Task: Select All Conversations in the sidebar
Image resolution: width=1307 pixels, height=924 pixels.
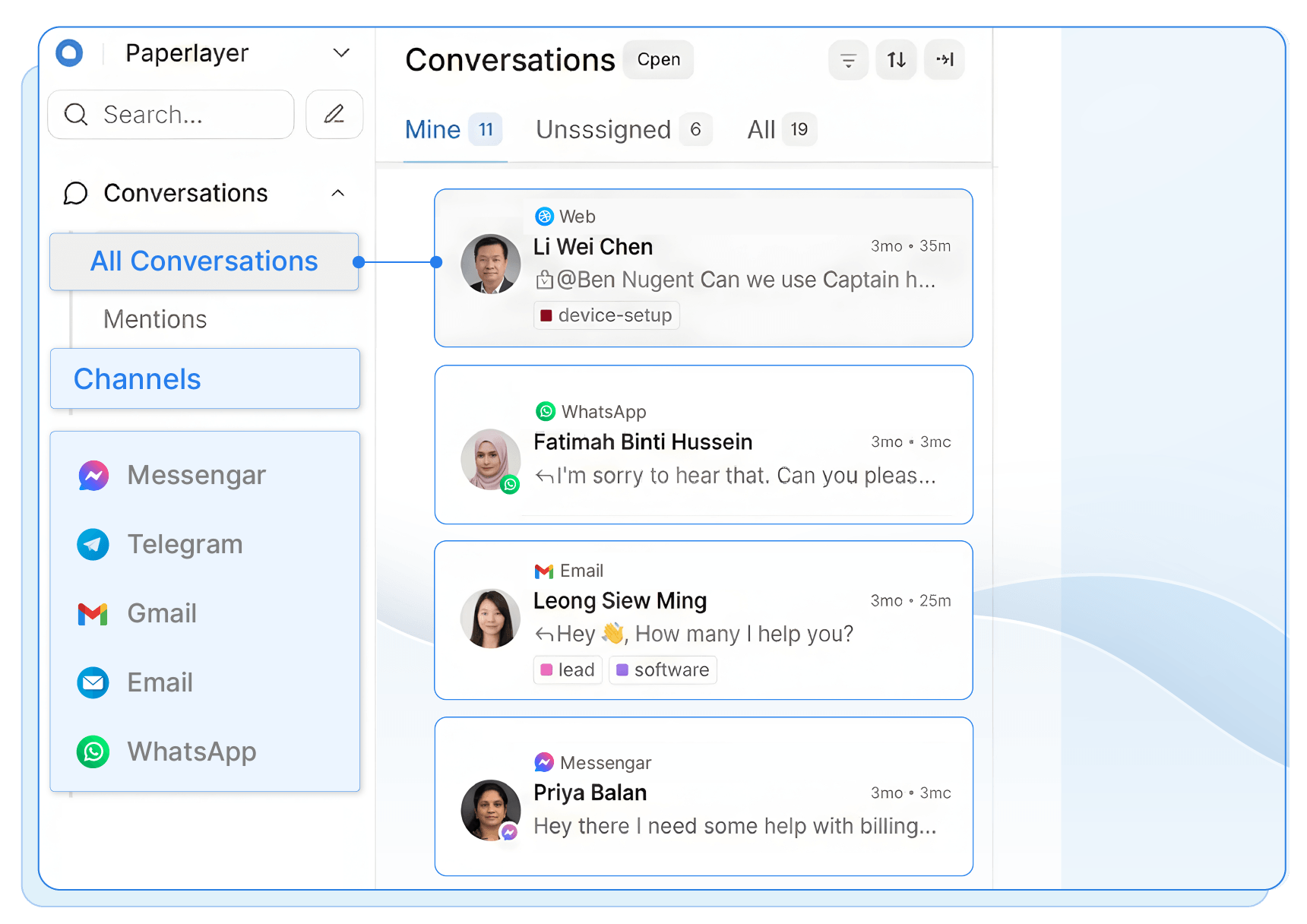Action: click(x=204, y=261)
